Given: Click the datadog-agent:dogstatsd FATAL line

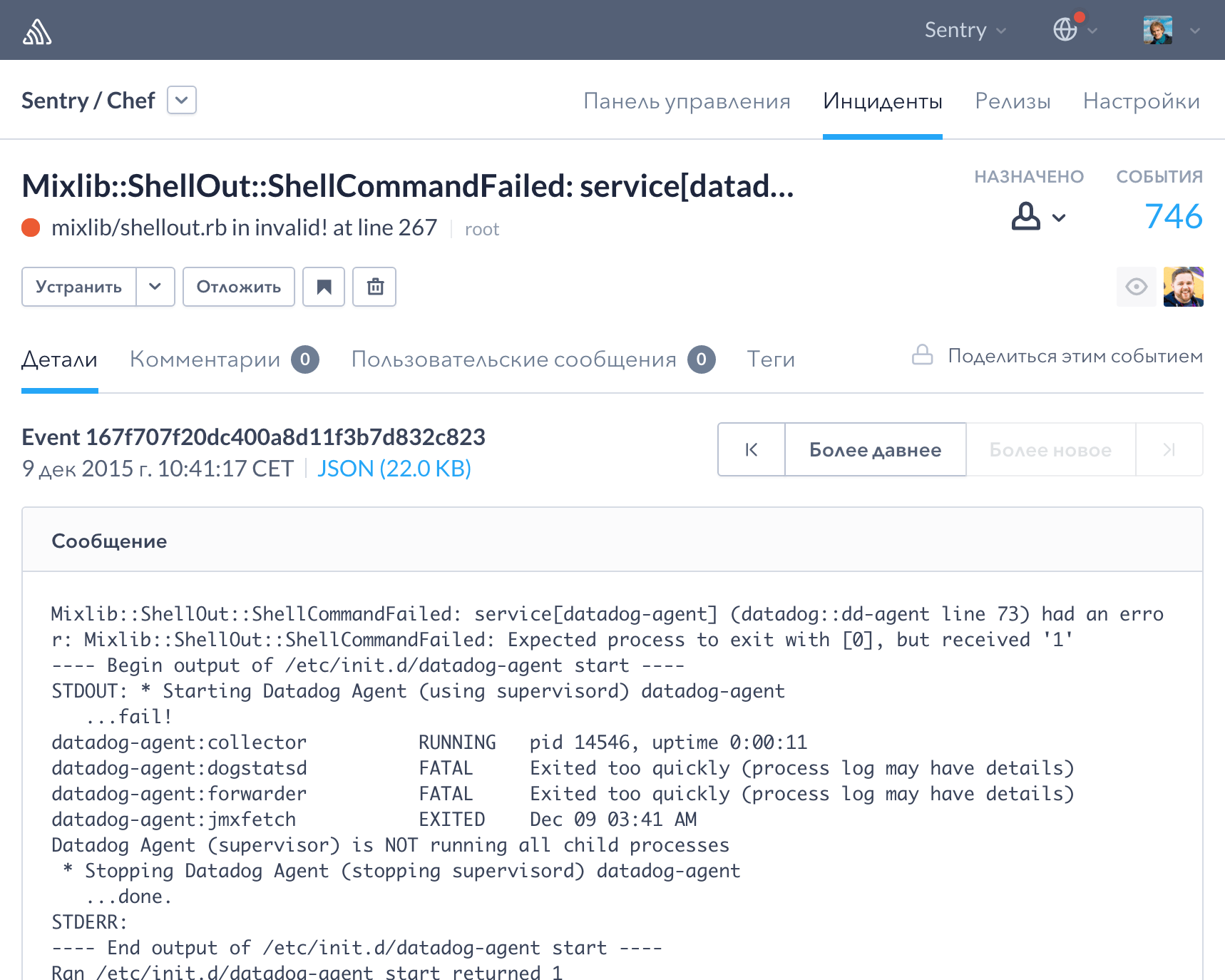Looking at the screenshot, I should pos(563,768).
